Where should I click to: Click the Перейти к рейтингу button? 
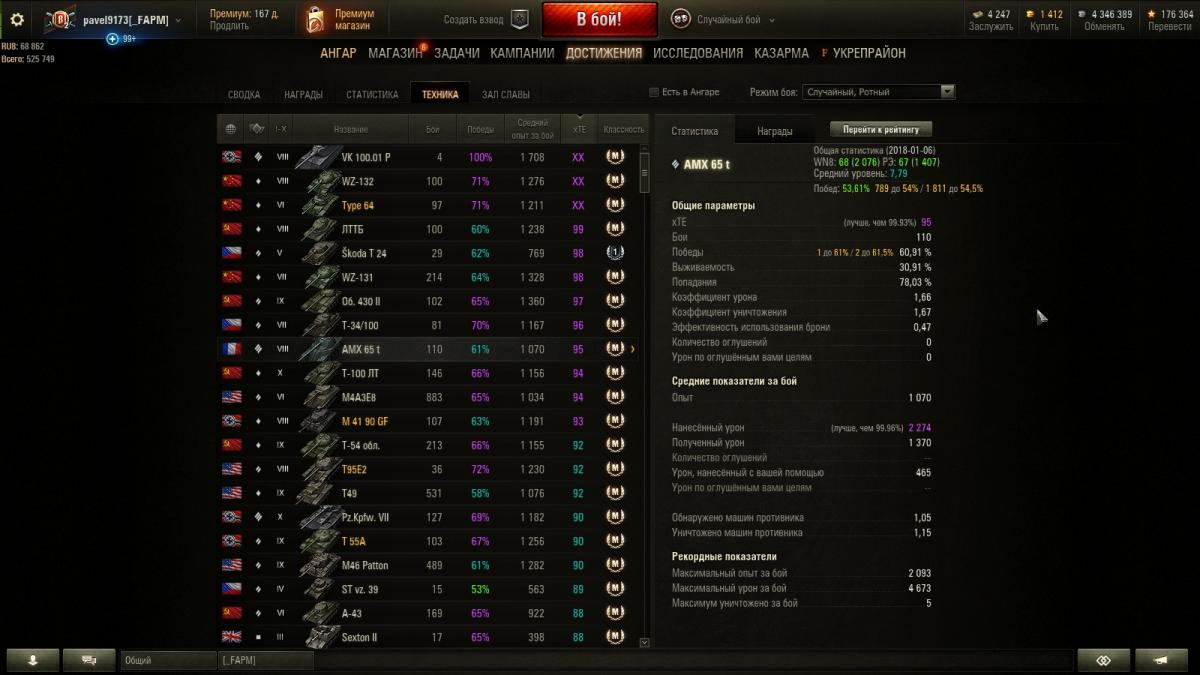point(880,129)
